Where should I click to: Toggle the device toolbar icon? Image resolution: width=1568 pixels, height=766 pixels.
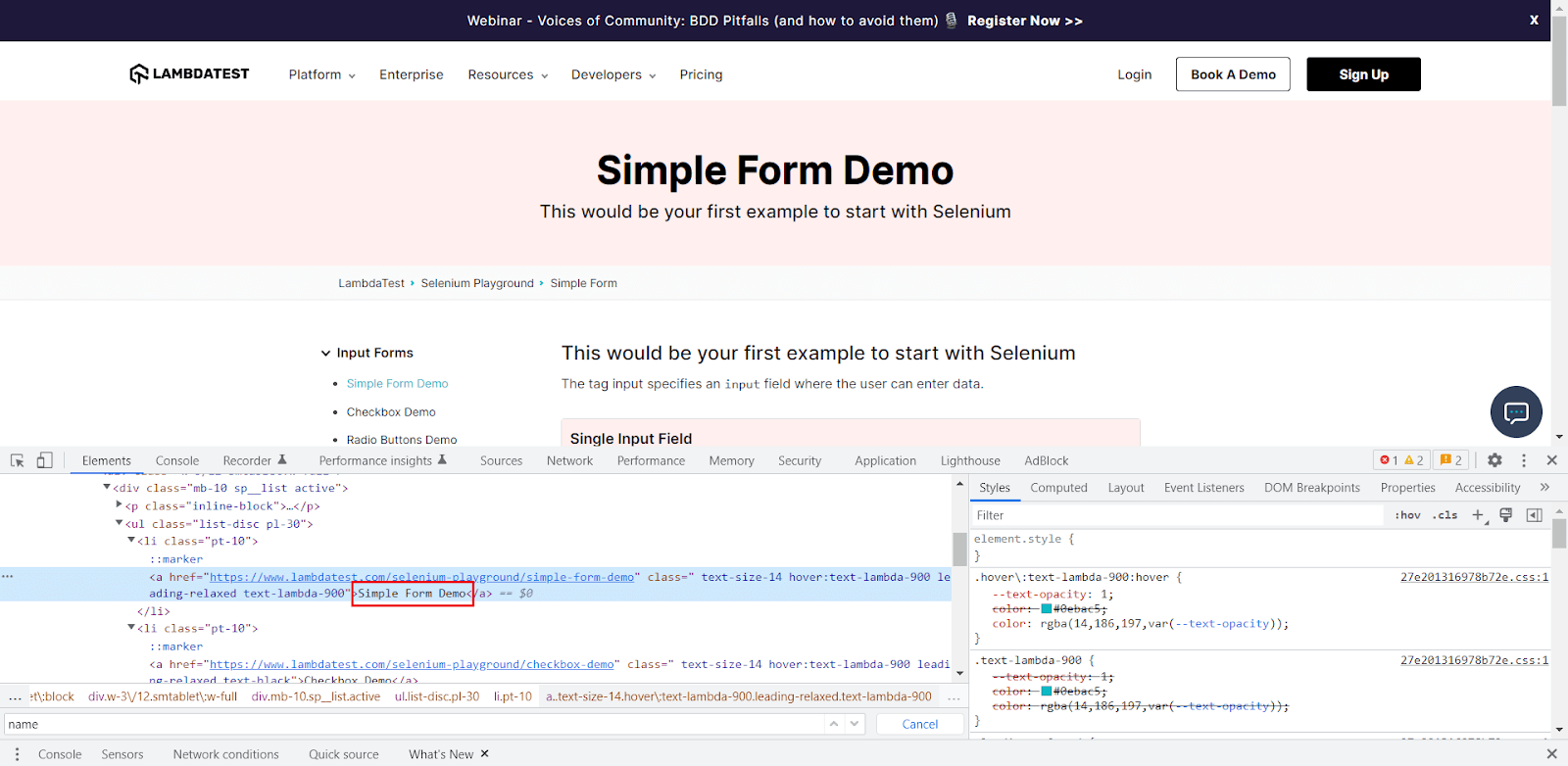pos(44,460)
